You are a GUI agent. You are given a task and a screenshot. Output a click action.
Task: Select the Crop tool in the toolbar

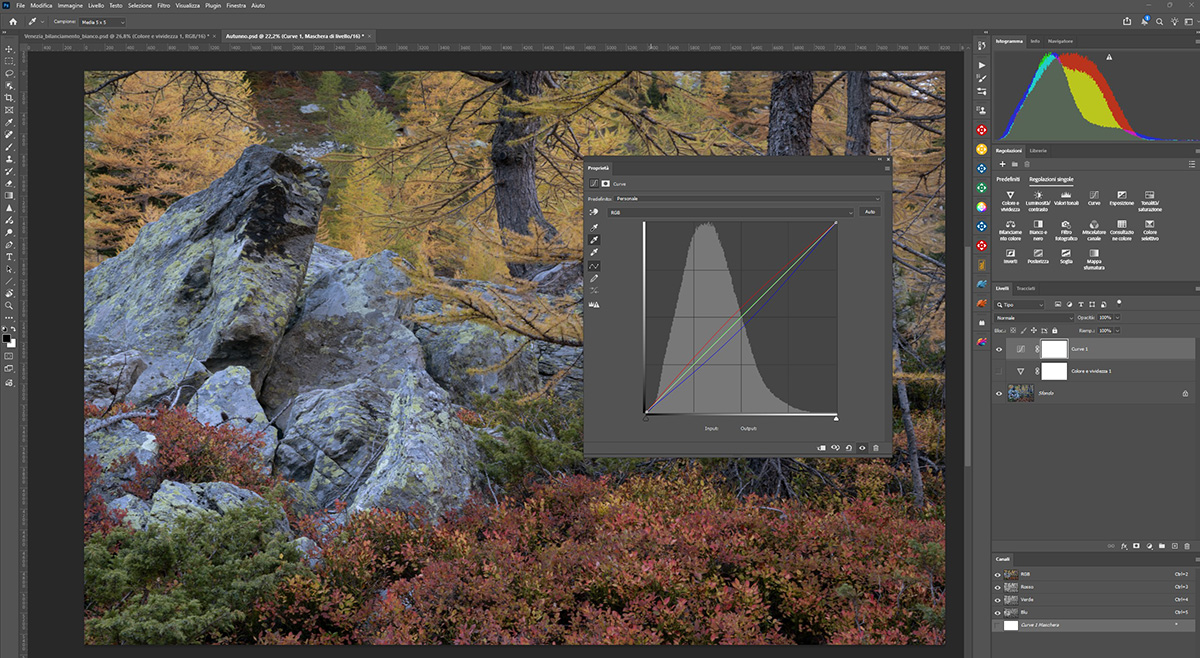(x=9, y=98)
